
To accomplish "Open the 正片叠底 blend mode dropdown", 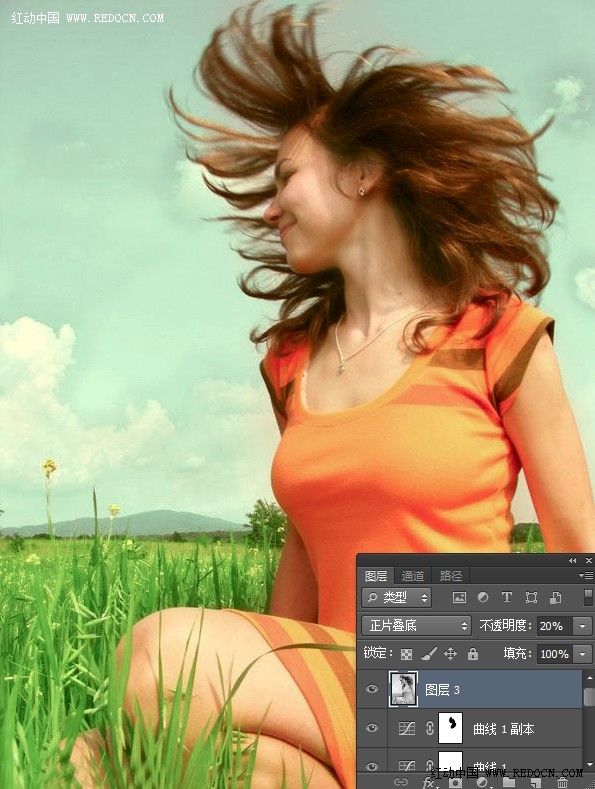I will pyautogui.click(x=416, y=625).
